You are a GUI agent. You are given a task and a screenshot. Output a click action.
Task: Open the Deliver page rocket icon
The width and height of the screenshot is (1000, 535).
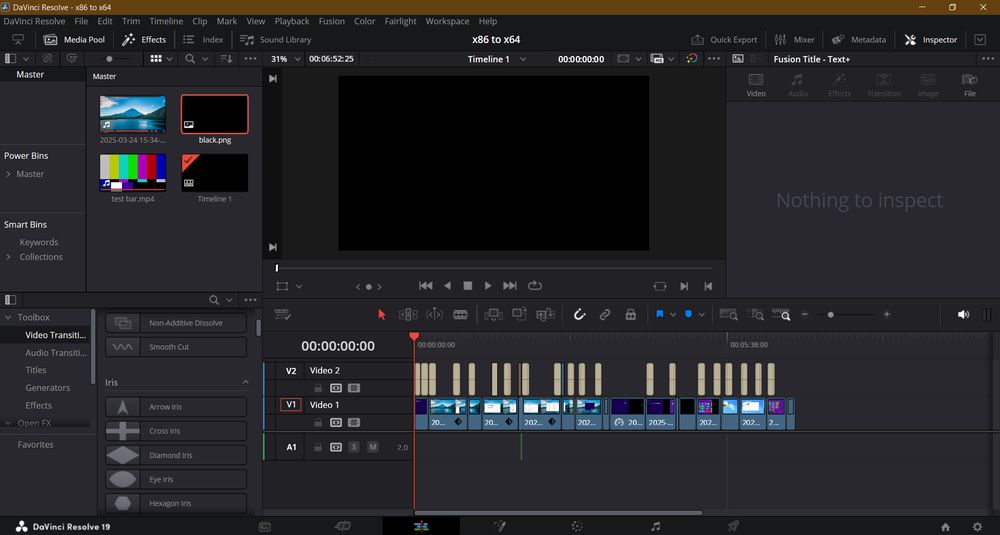point(733,526)
